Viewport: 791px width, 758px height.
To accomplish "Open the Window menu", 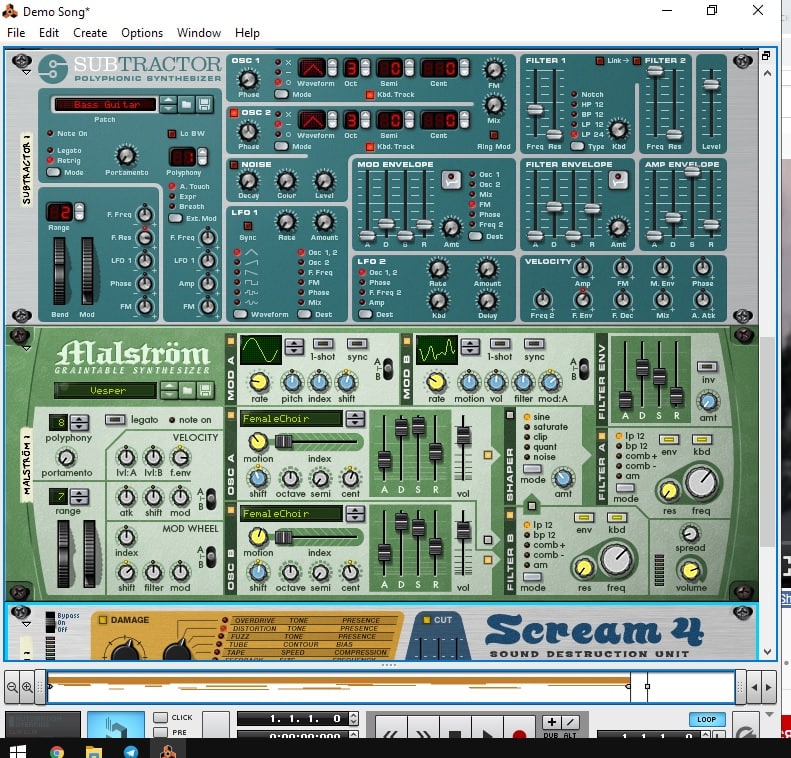I will [199, 33].
